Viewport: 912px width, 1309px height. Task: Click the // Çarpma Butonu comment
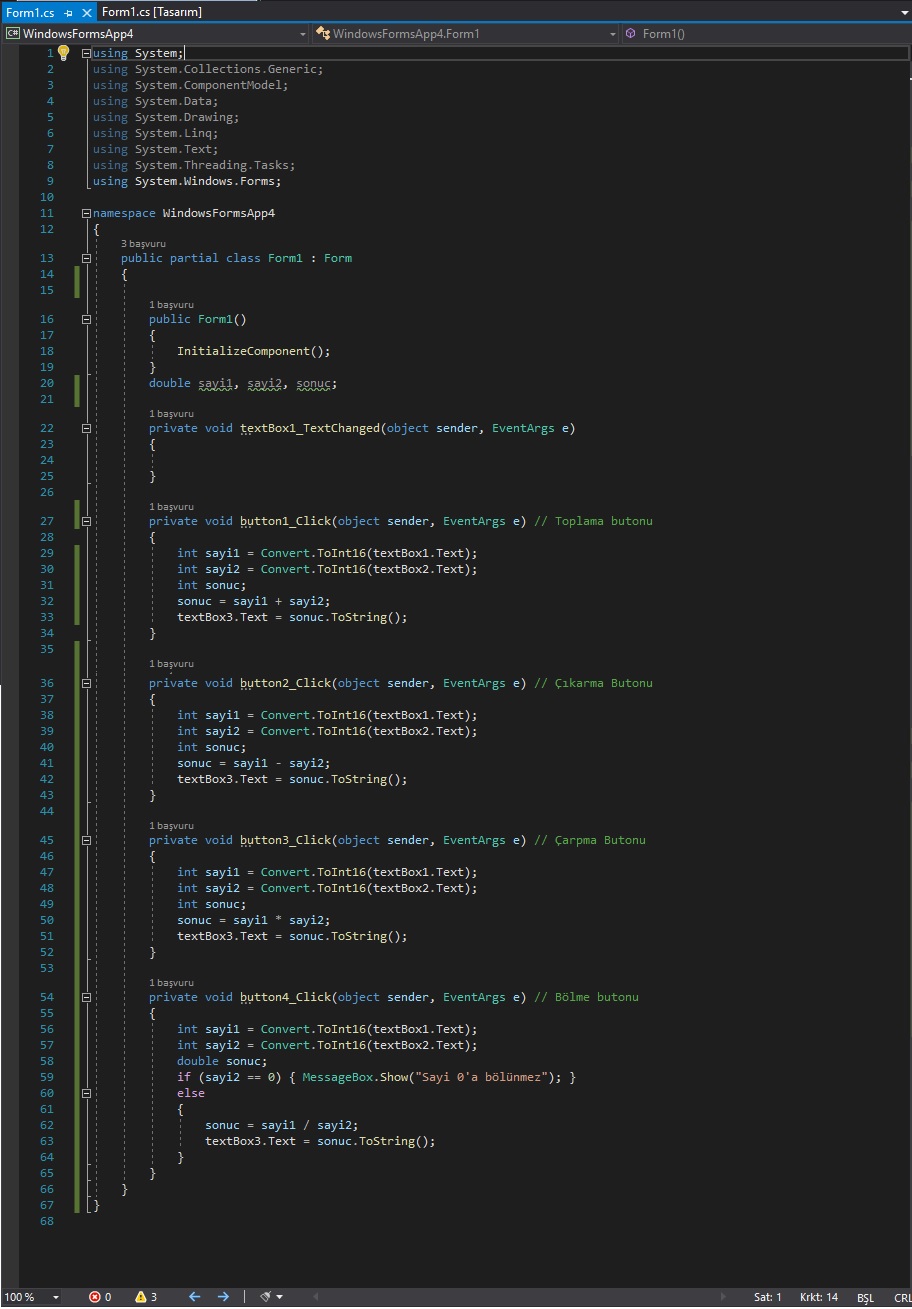coord(590,840)
